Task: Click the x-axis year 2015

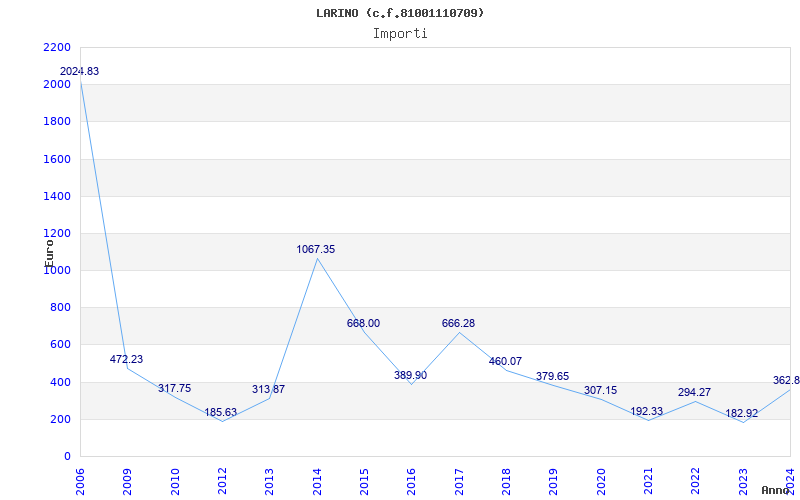Action: tap(364, 482)
